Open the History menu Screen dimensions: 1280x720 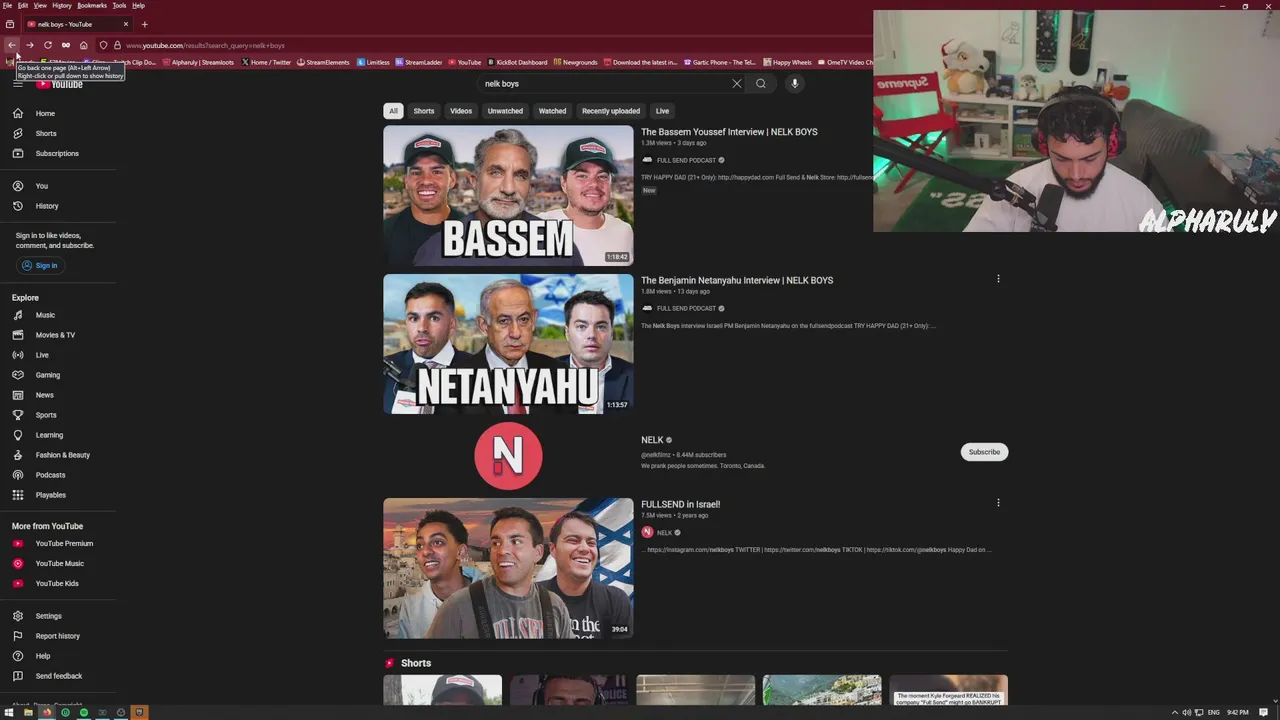click(x=62, y=5)
